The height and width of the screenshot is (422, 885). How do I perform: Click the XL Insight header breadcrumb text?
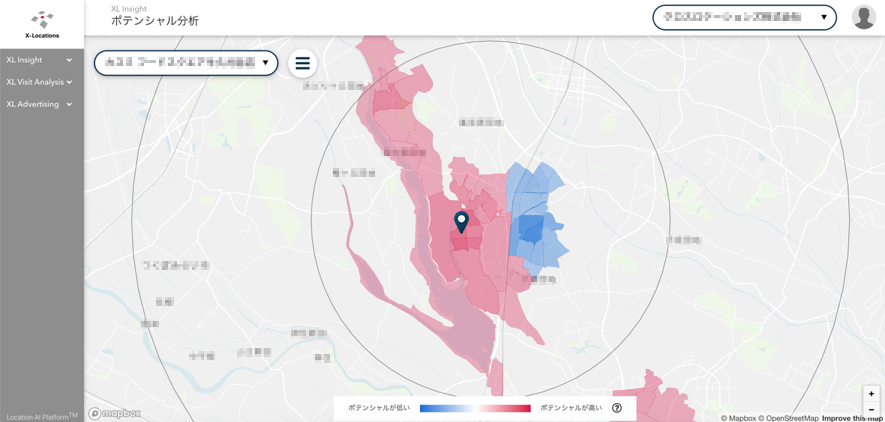[x=129, y=8]
